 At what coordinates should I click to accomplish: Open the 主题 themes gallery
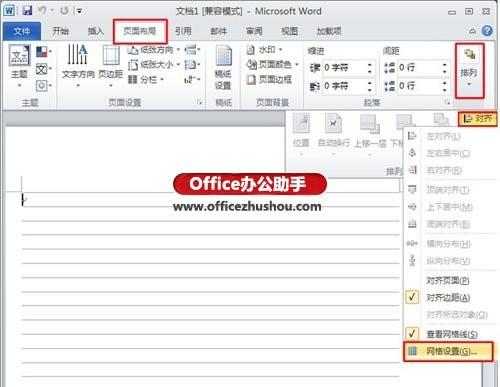(19, 67)
